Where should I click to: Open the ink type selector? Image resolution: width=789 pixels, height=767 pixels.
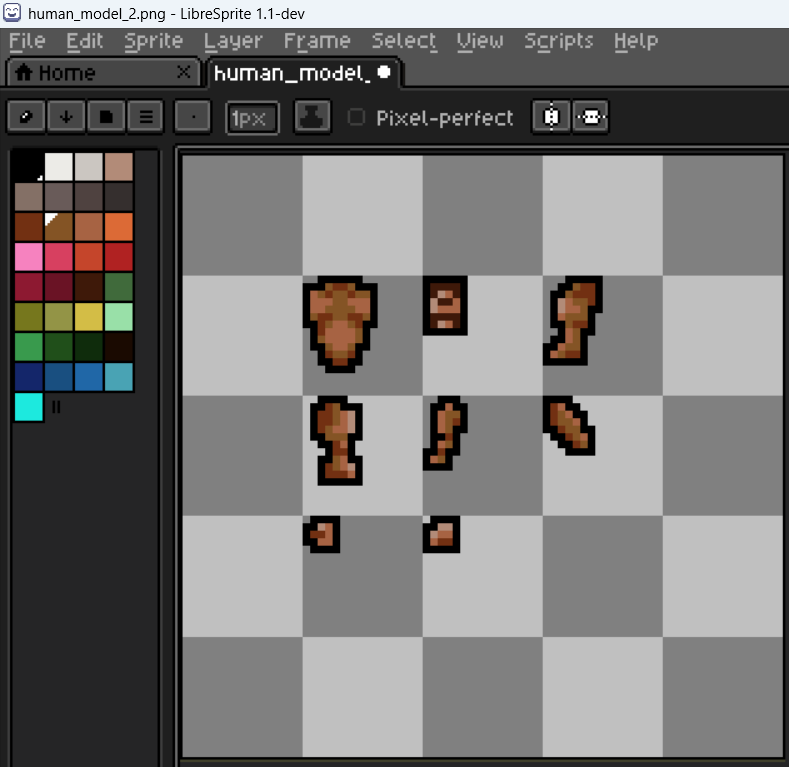312,117
